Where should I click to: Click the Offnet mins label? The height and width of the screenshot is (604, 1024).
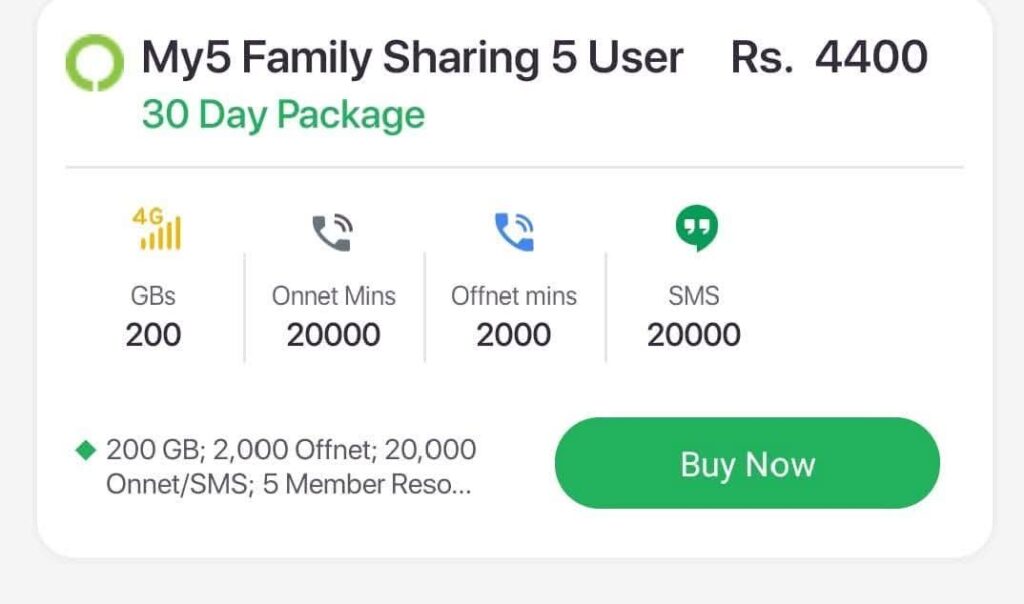coord(514,296)
